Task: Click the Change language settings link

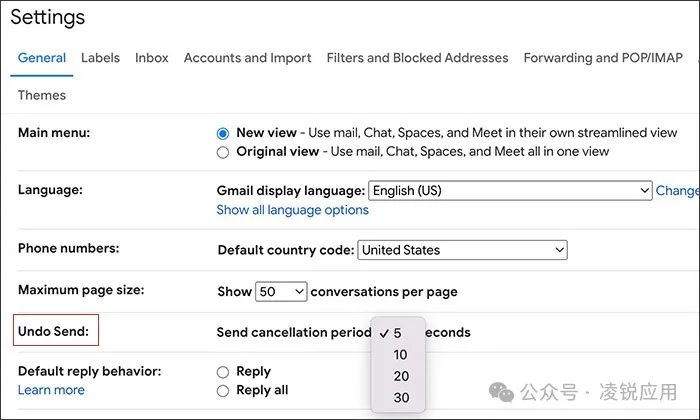Action: click(676, 191)
